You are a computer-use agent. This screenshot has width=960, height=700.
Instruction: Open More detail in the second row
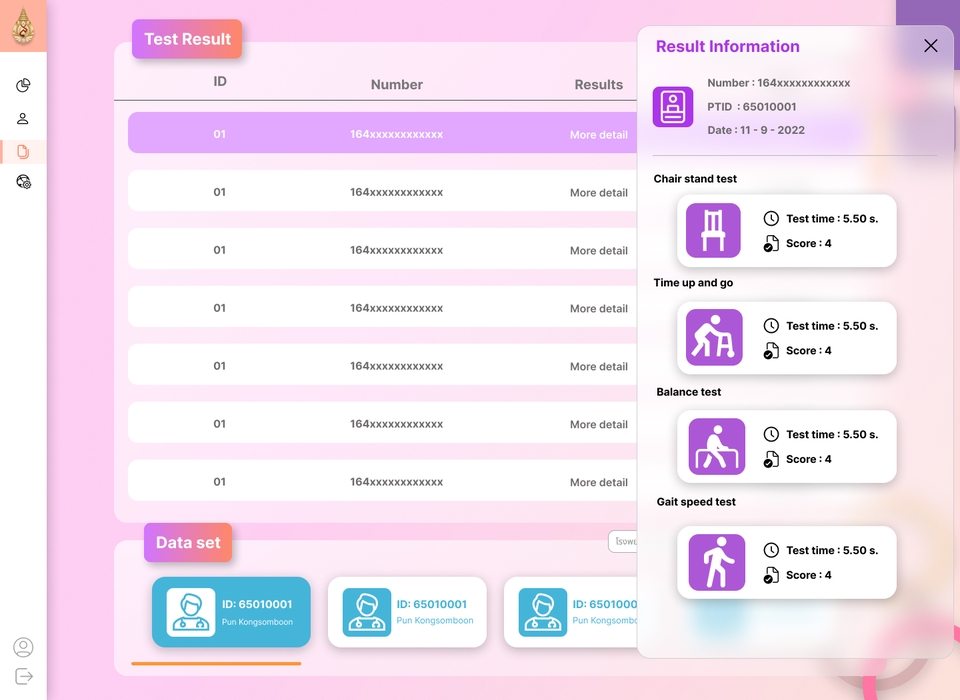pos(599,192)
